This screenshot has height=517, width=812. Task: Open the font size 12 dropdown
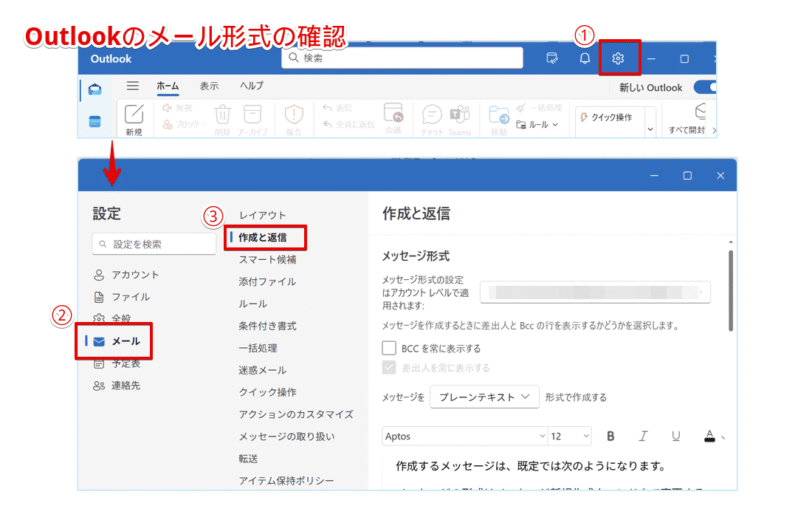pyautogui.click(x=570, y=436)
